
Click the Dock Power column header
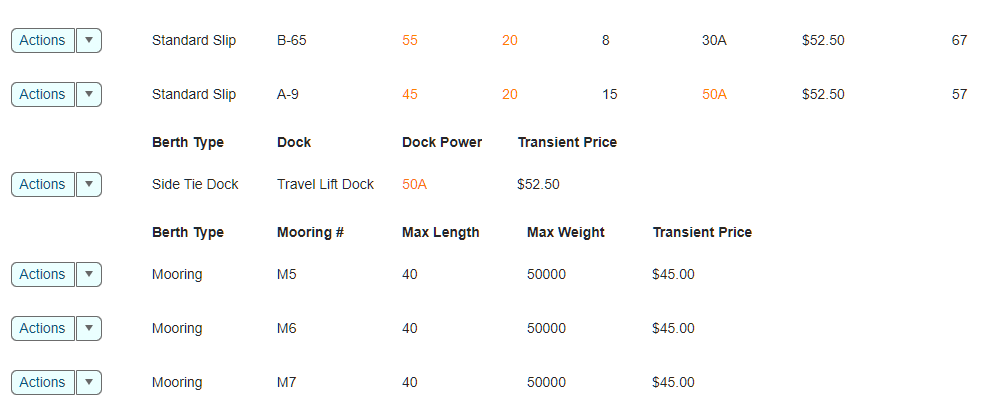(x=442, y=143)
